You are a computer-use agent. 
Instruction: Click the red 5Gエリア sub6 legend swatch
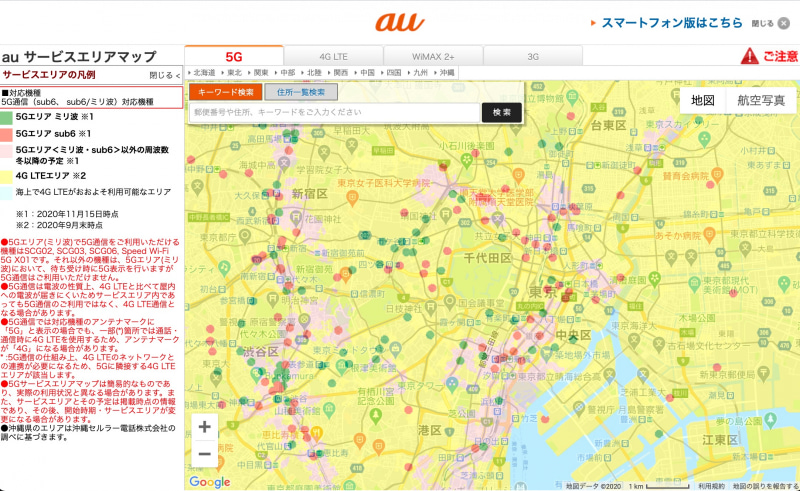(6, 134)
